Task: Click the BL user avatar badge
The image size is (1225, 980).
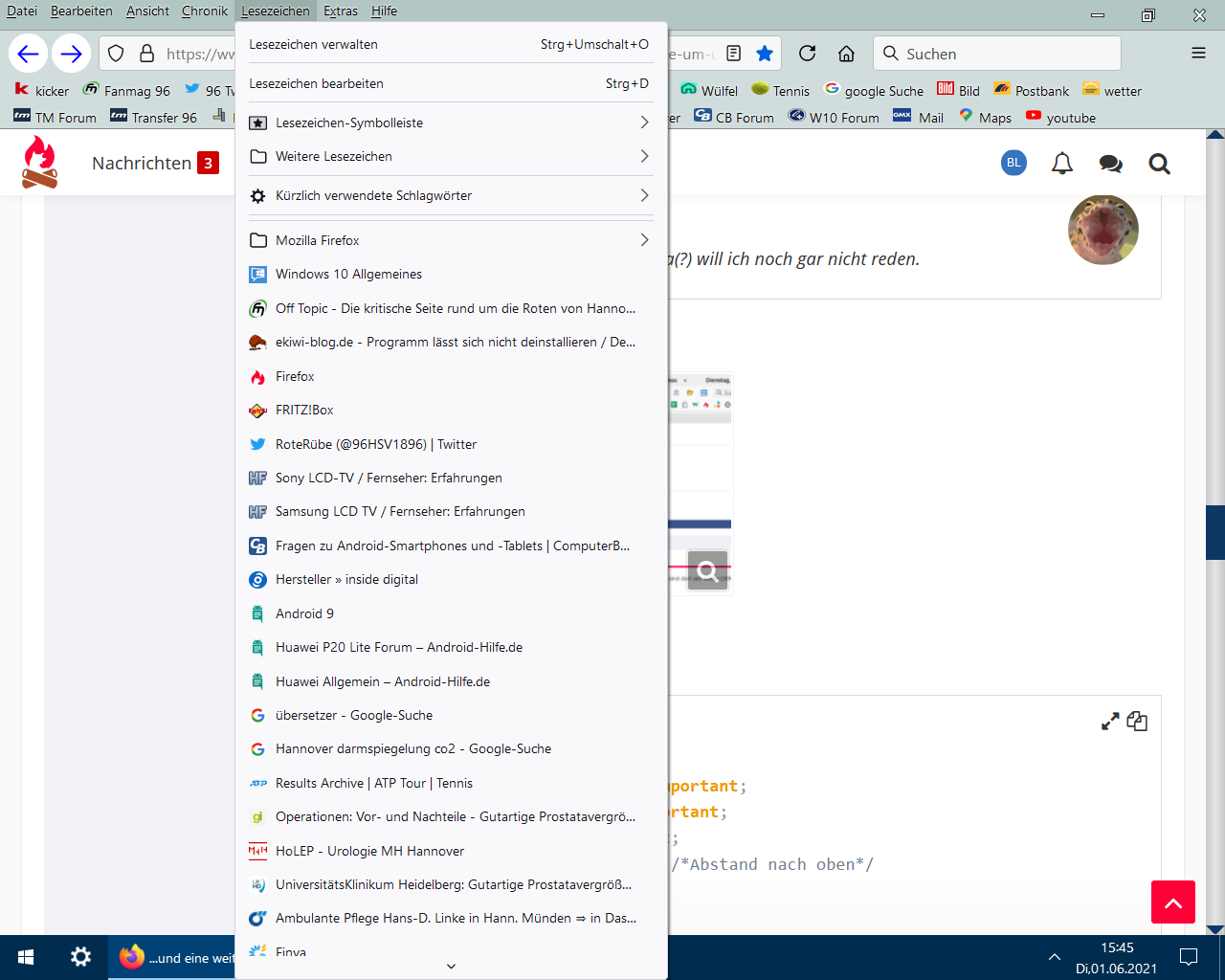Action: 1013,163
